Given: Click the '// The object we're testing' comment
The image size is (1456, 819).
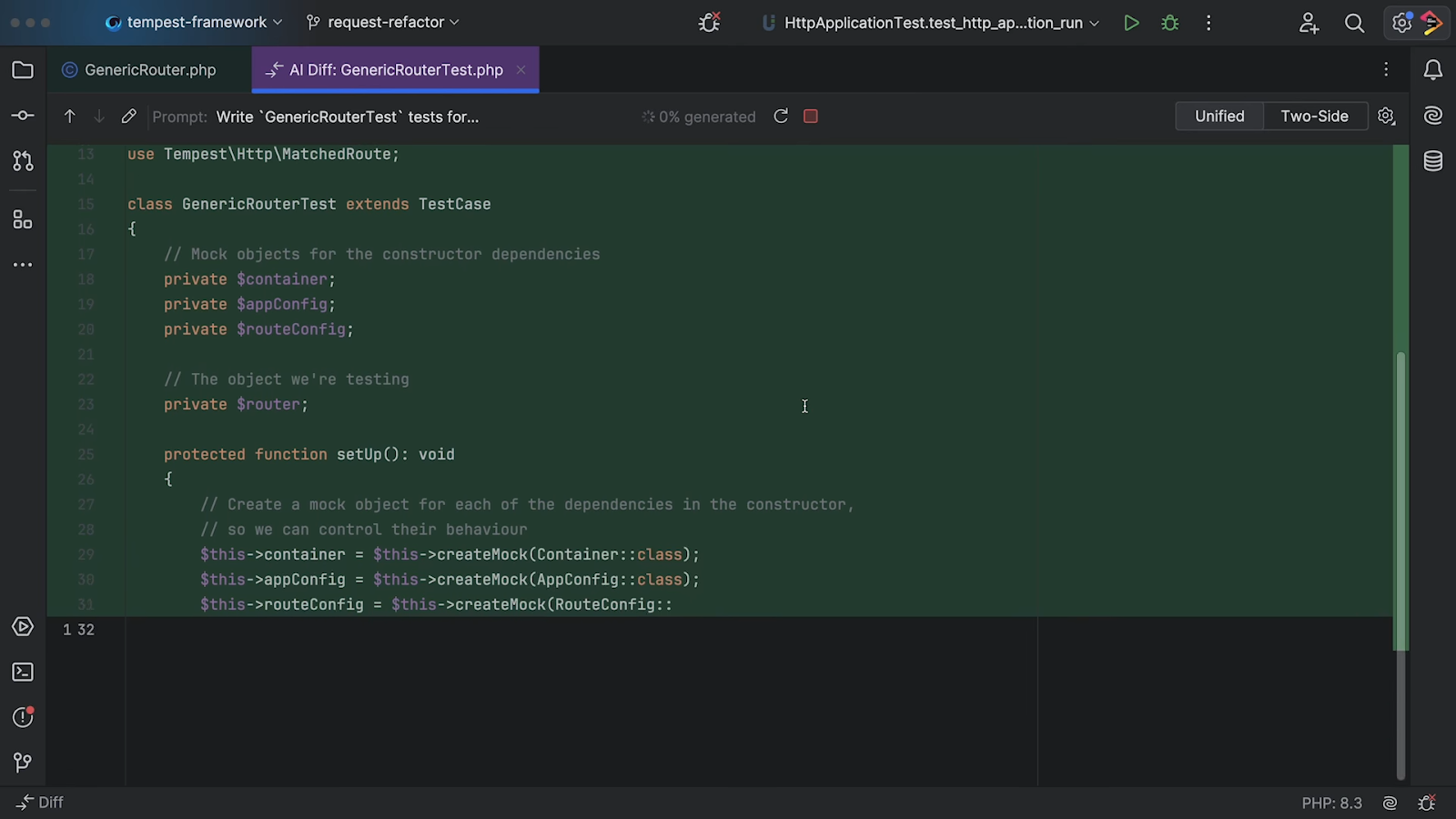Looking at the screenshot, I should (287, 379).
